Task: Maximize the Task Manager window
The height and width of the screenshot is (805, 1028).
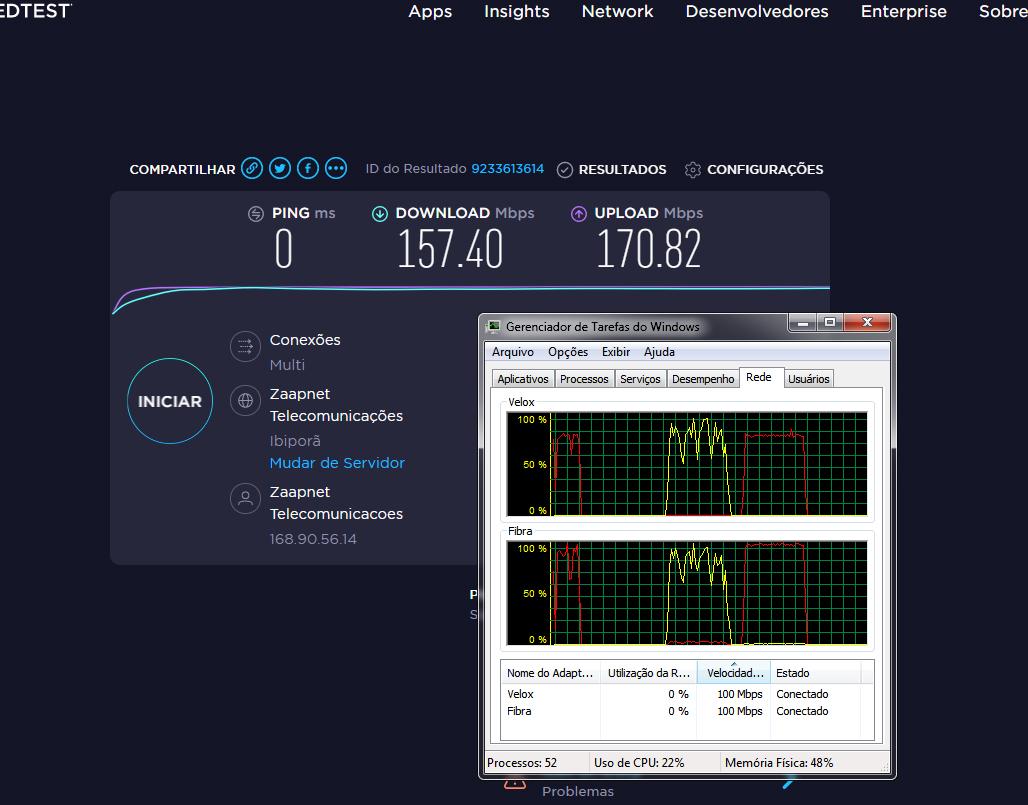Action: coord(830,322)
